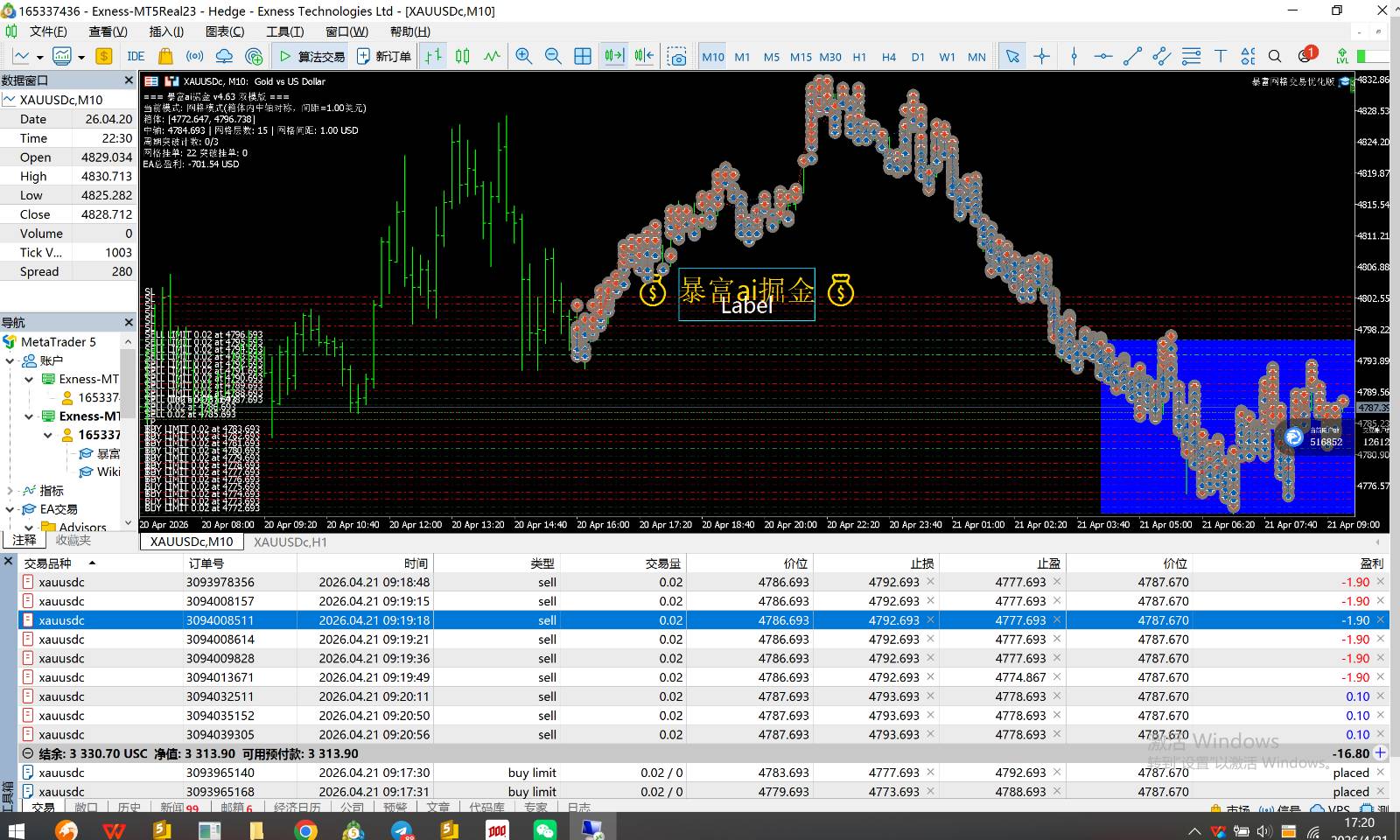Take a chart screenshot with camera icon
The width and height of the screenshot is (1400, 840).
click(677, 56)
